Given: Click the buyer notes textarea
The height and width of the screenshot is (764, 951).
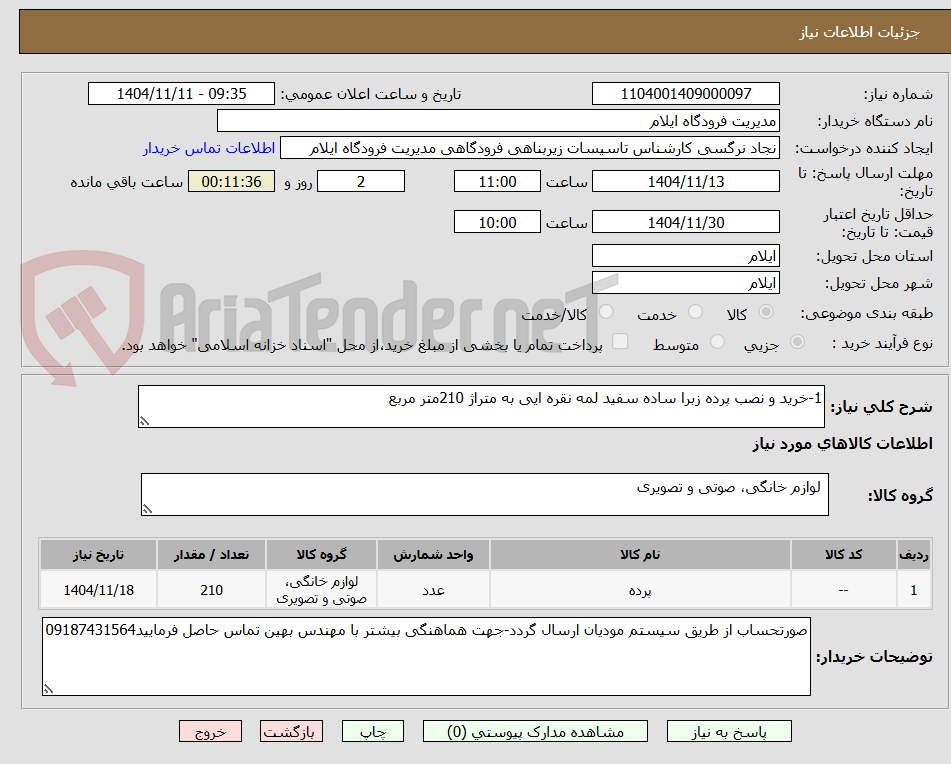Looking at the screenshot, I should 426,656.
